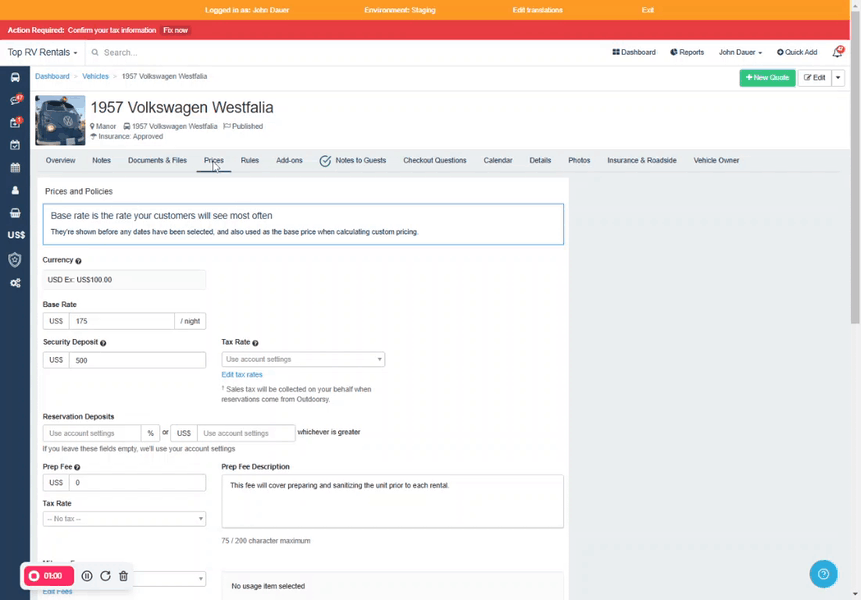Open the Edit tax rates link

[241, 374]
